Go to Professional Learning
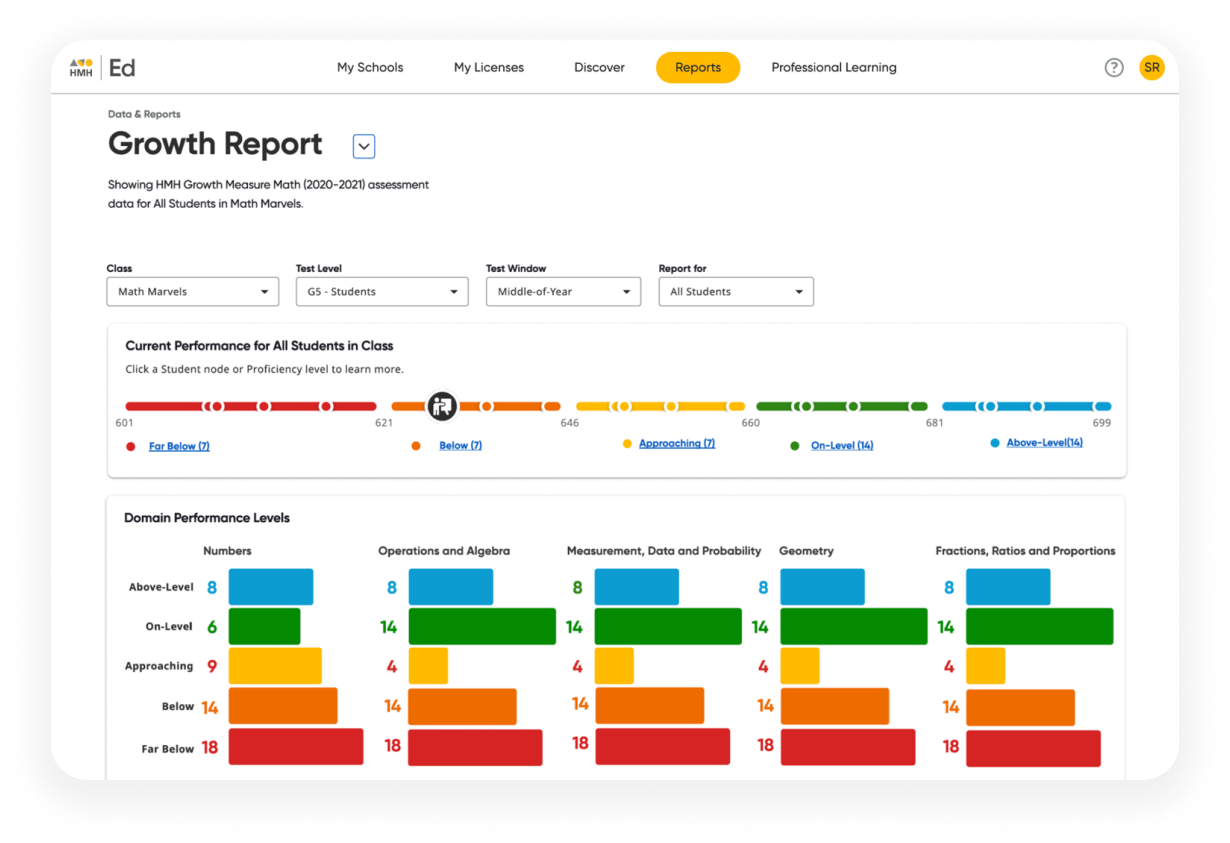Screen dimensions: 1230x843 click(x=834, y=67)
